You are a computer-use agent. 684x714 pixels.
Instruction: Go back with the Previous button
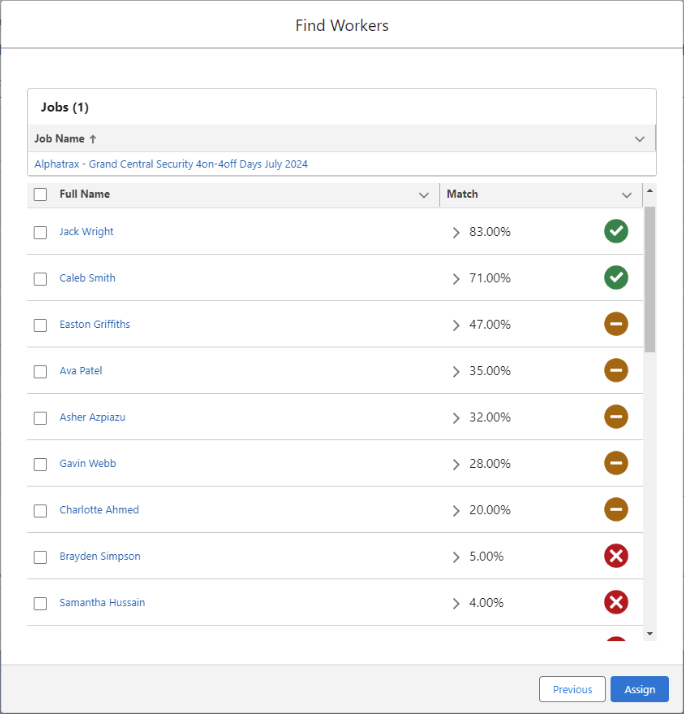point(572,689)
